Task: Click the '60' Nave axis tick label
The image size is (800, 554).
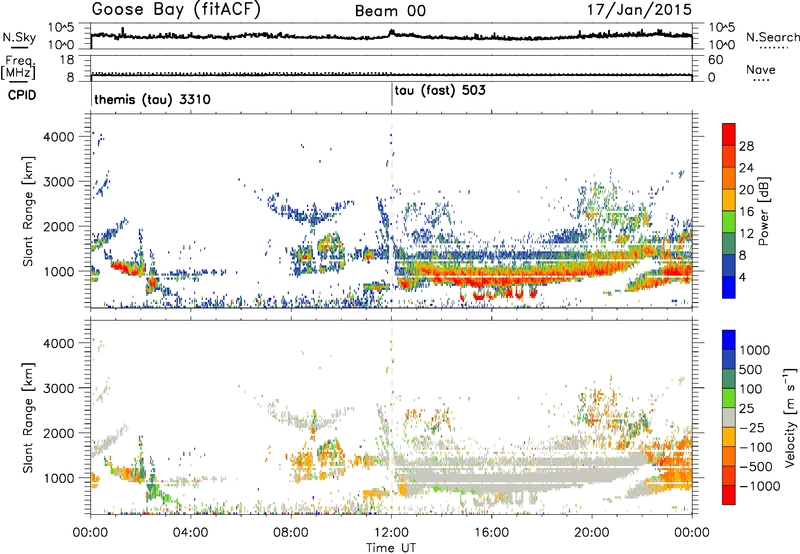Action: pos(715,60)
